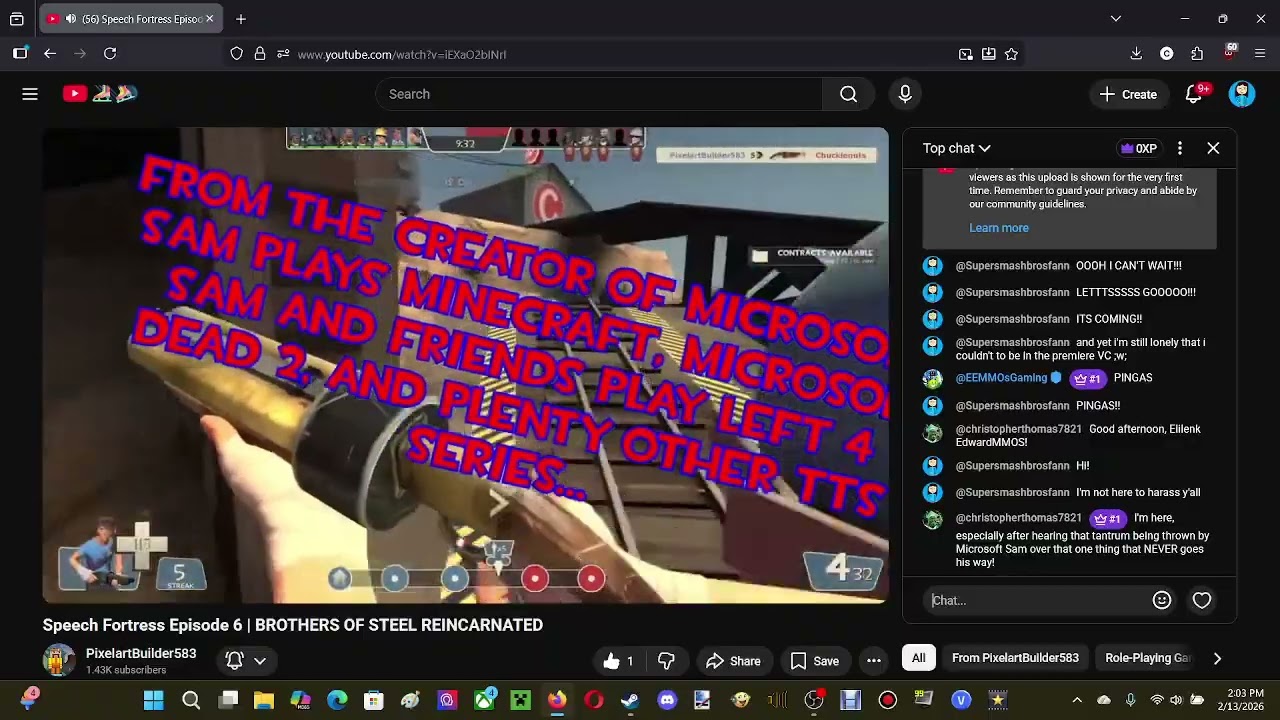Show hidden system tray icons
1280x720 pixels.
click(x=1077, y=700)
